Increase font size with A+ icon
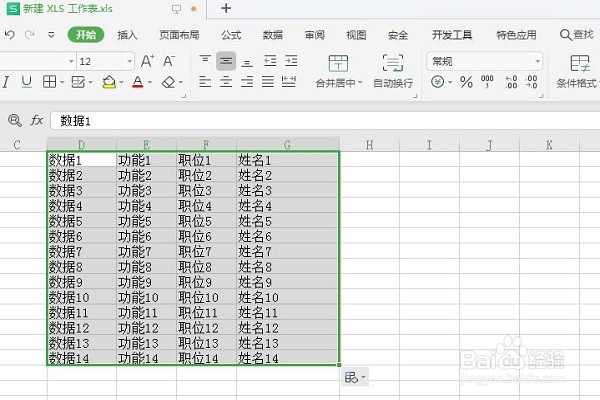This screenshot has height=400, width=600. click(147, 61)
